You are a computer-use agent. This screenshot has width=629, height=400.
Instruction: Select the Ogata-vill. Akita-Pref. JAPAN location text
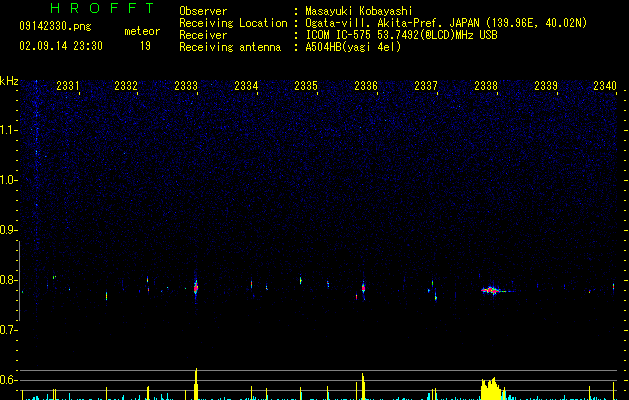click(x=446, y=23)
